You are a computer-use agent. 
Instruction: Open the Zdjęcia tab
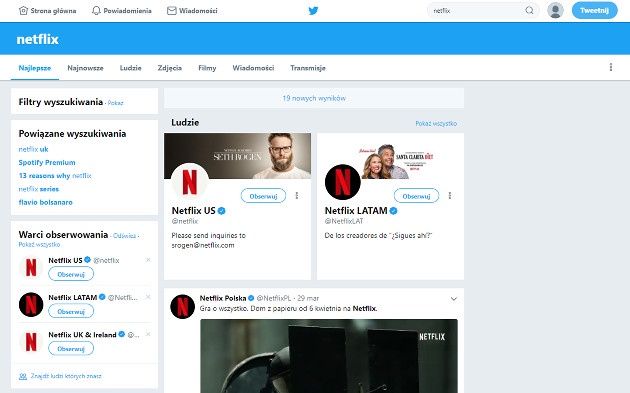pos(170,68)
